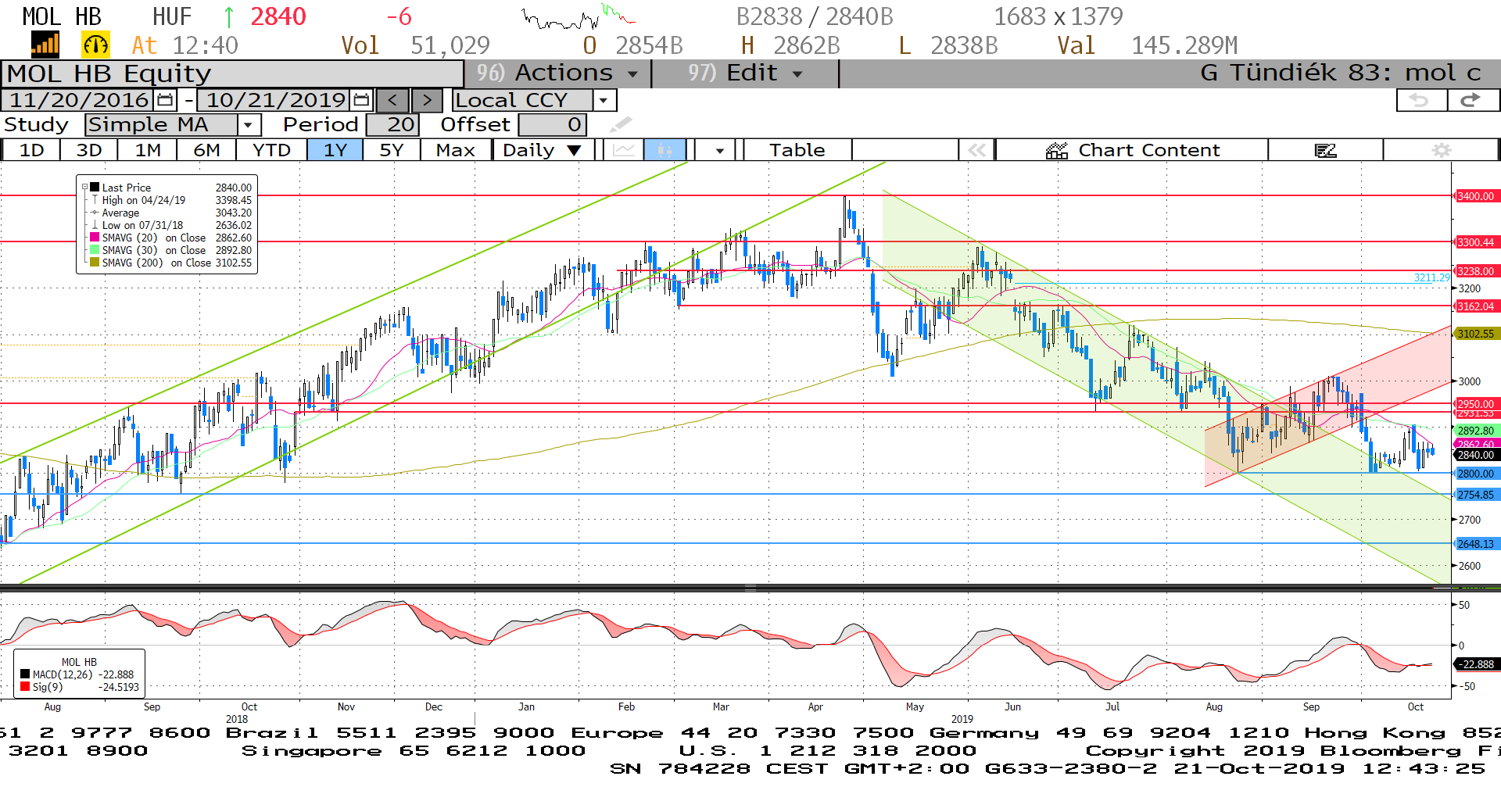Collapse the price legend tree toggle

pyautogui.click(x=84, y=188)
